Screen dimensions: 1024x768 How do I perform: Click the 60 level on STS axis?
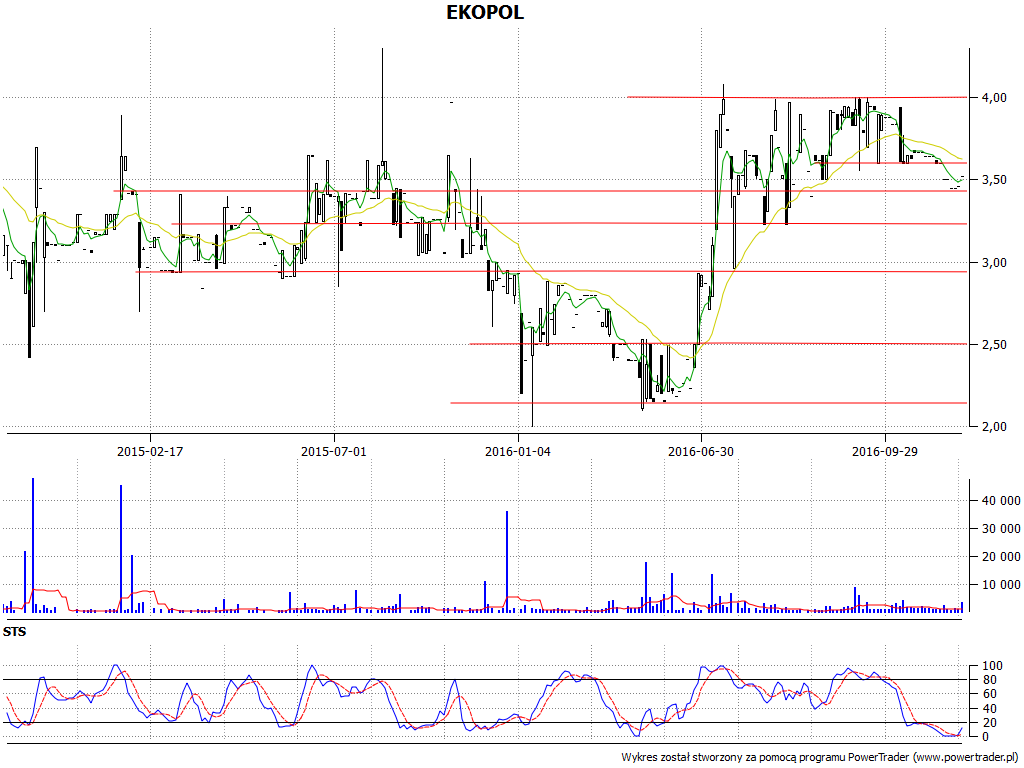(989, 694)
